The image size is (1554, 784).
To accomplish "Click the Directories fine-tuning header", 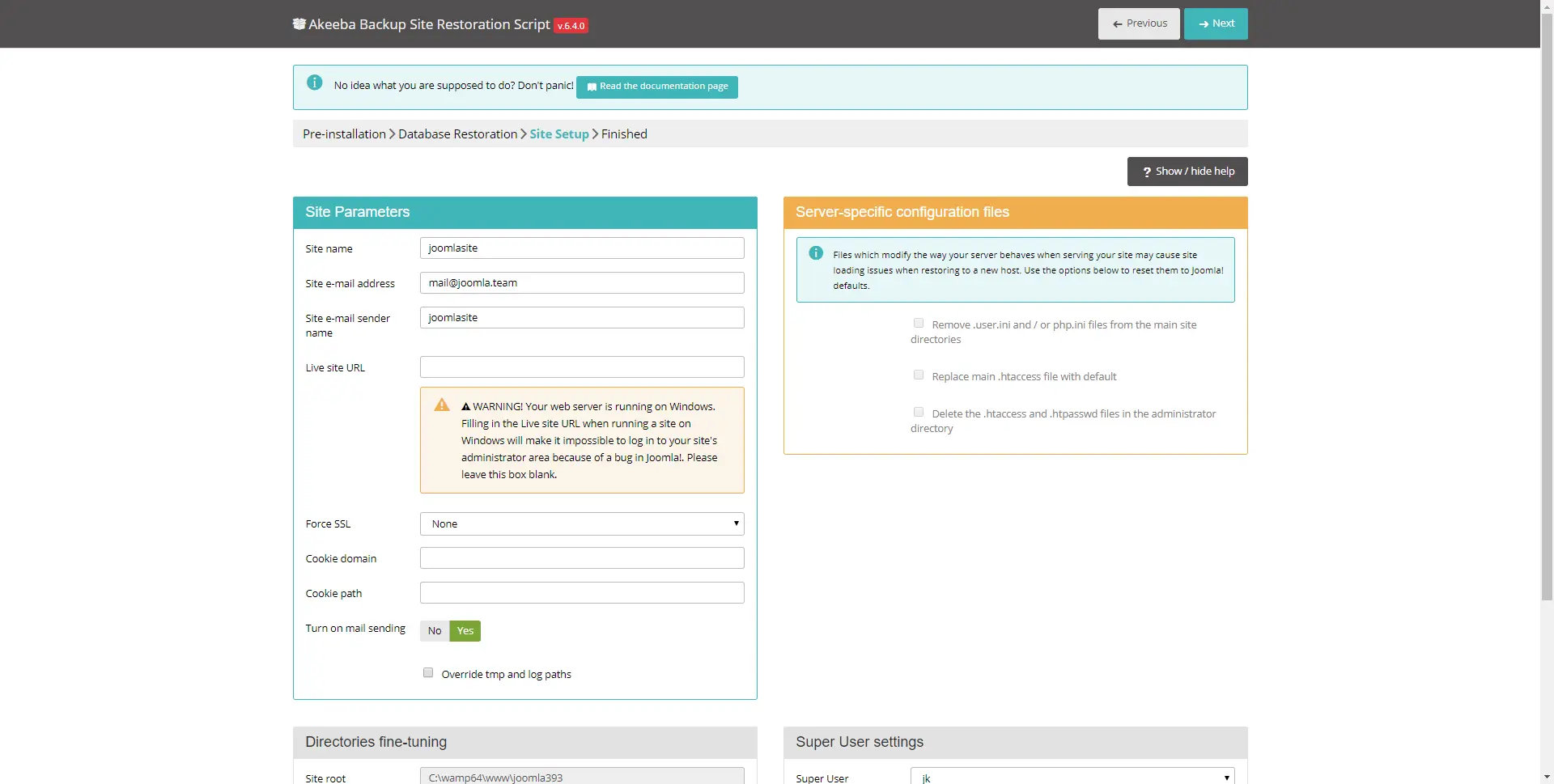I will point(525,743).
